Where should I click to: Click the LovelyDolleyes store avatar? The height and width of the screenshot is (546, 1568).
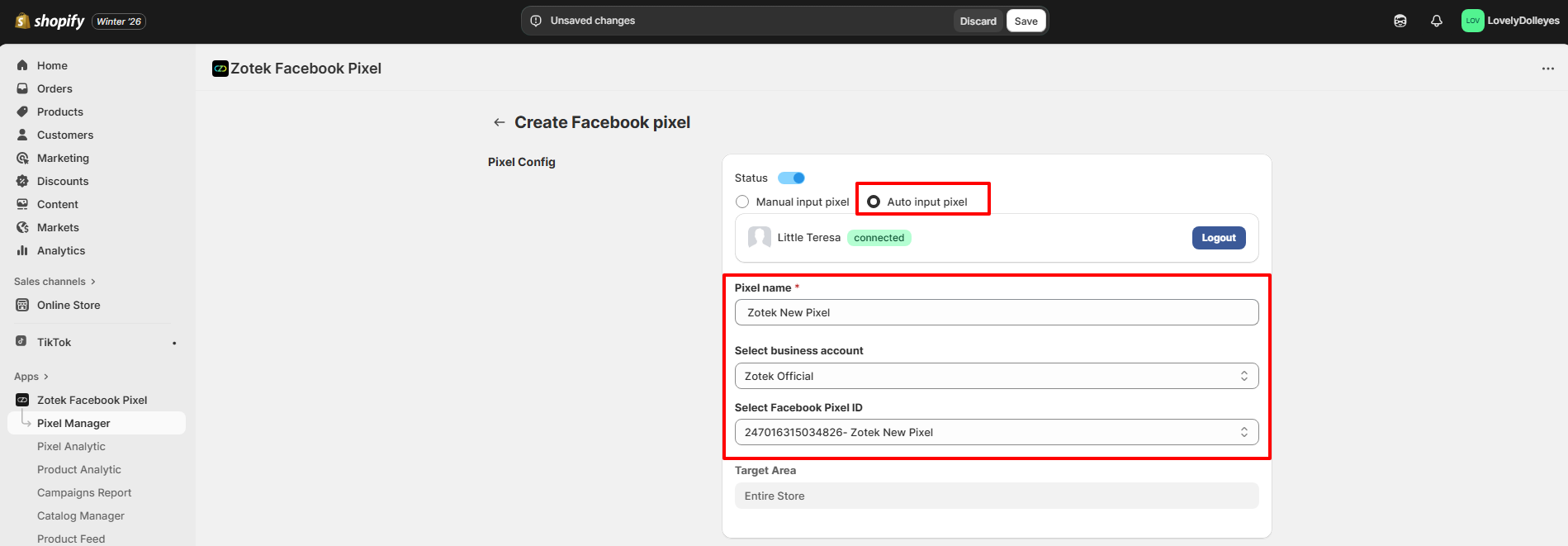(1472, 21)
